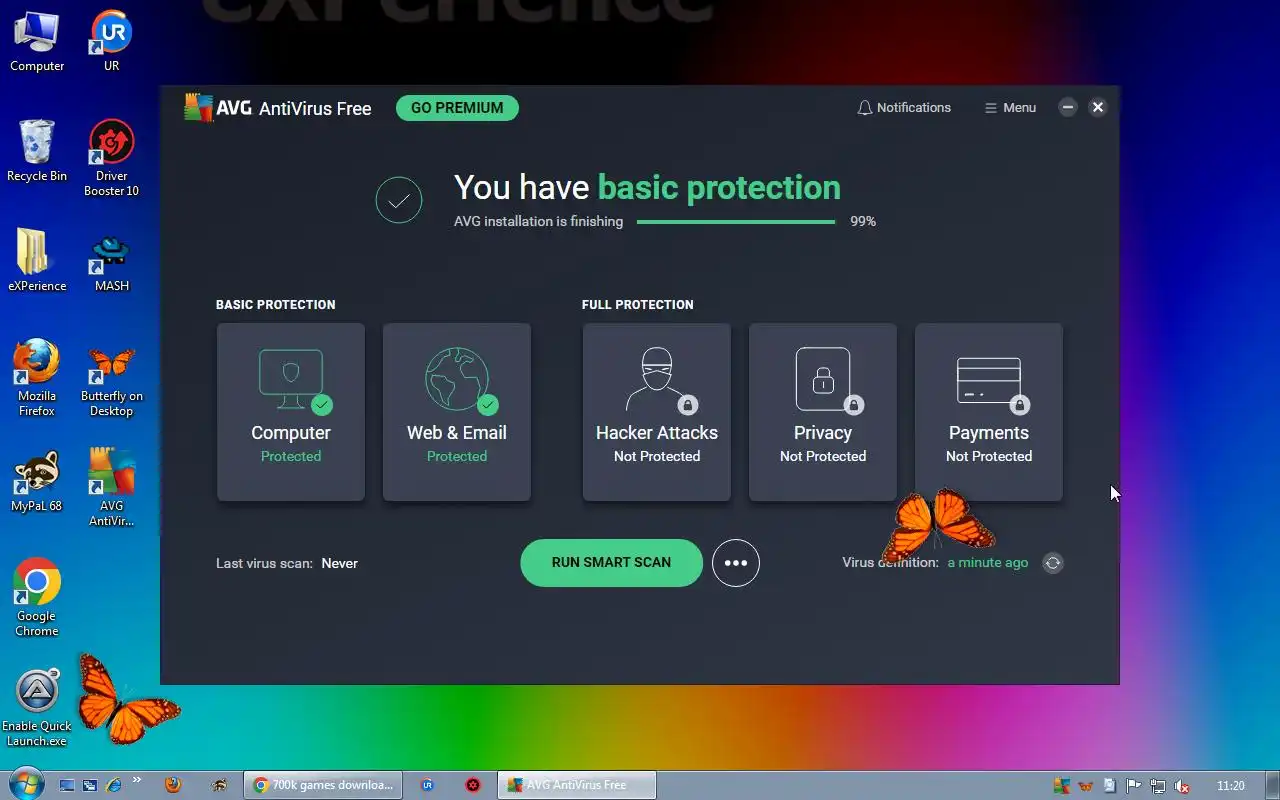Click the 'a minute ago' virus definition text
Viewport: 1280px width, 800px height.
[x=988, y=563]
